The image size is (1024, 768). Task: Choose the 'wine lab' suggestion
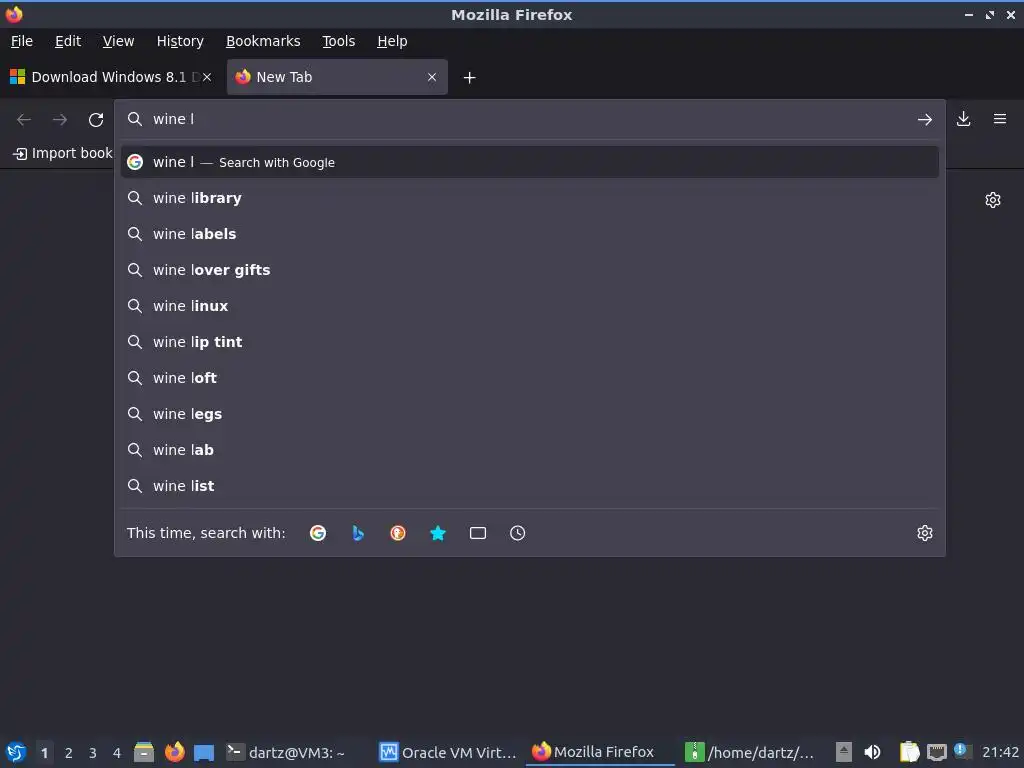[530, 450]
